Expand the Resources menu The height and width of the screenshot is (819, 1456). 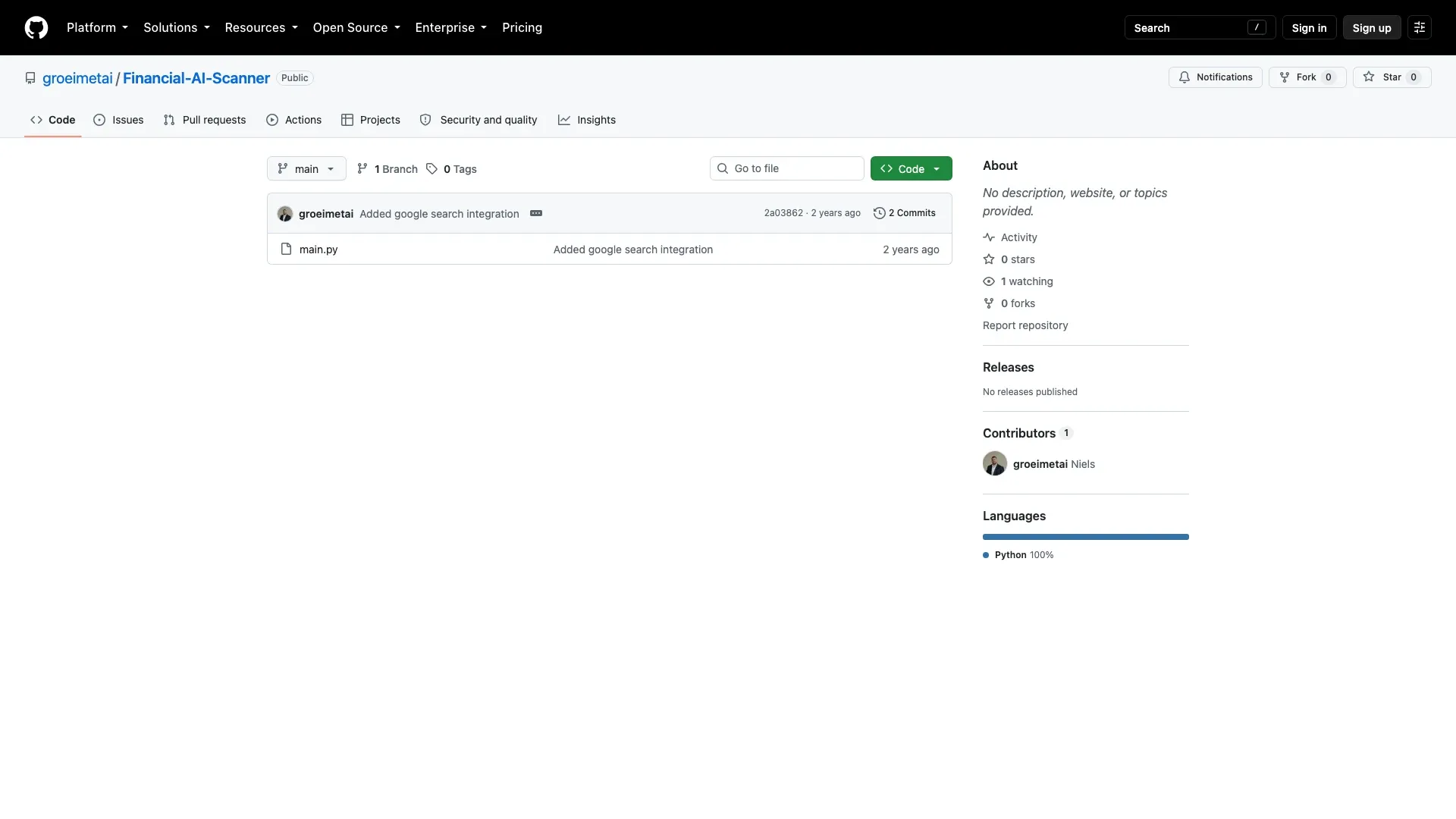(x=261, y=27)
